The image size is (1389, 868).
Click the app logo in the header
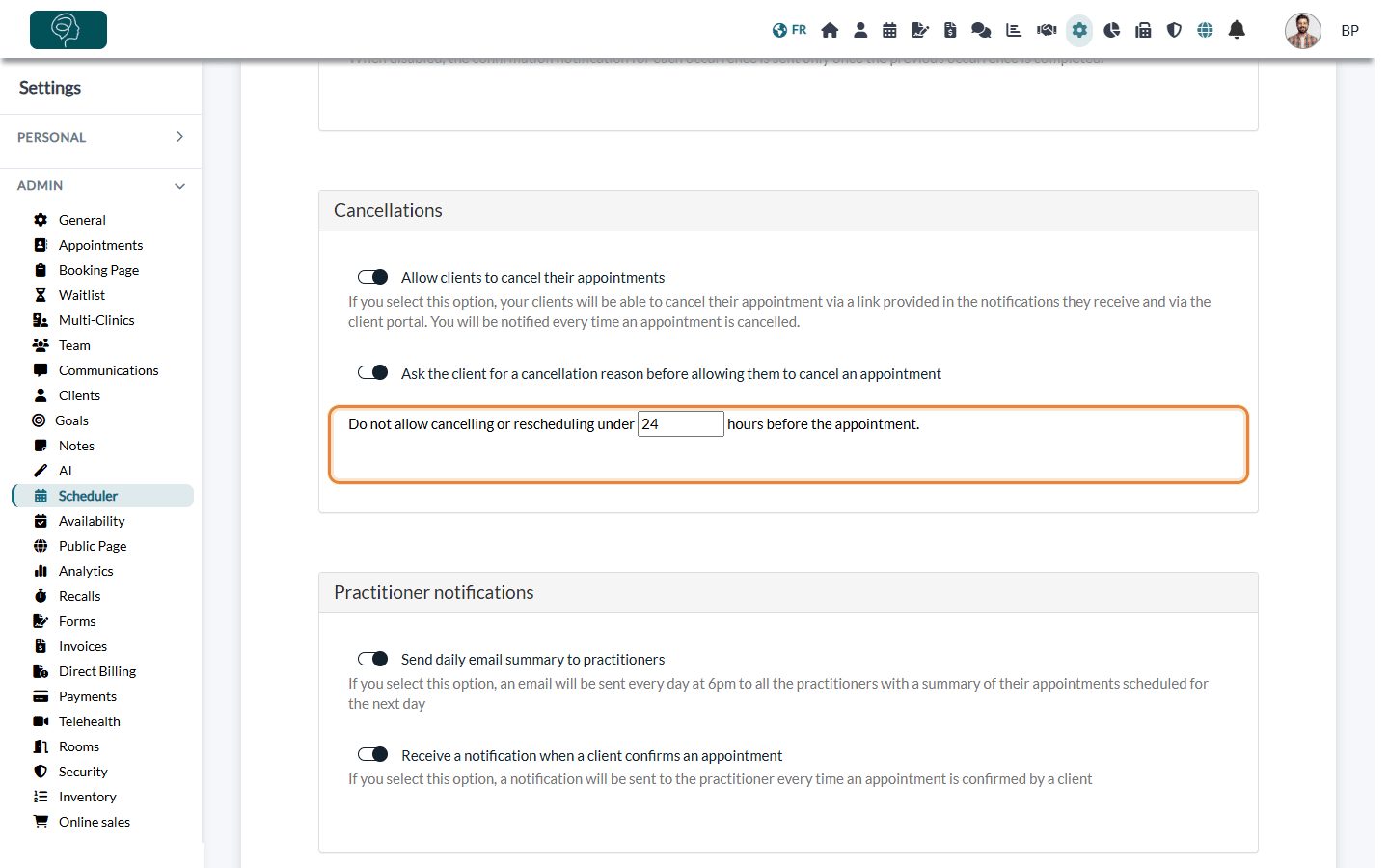point(68,30)
